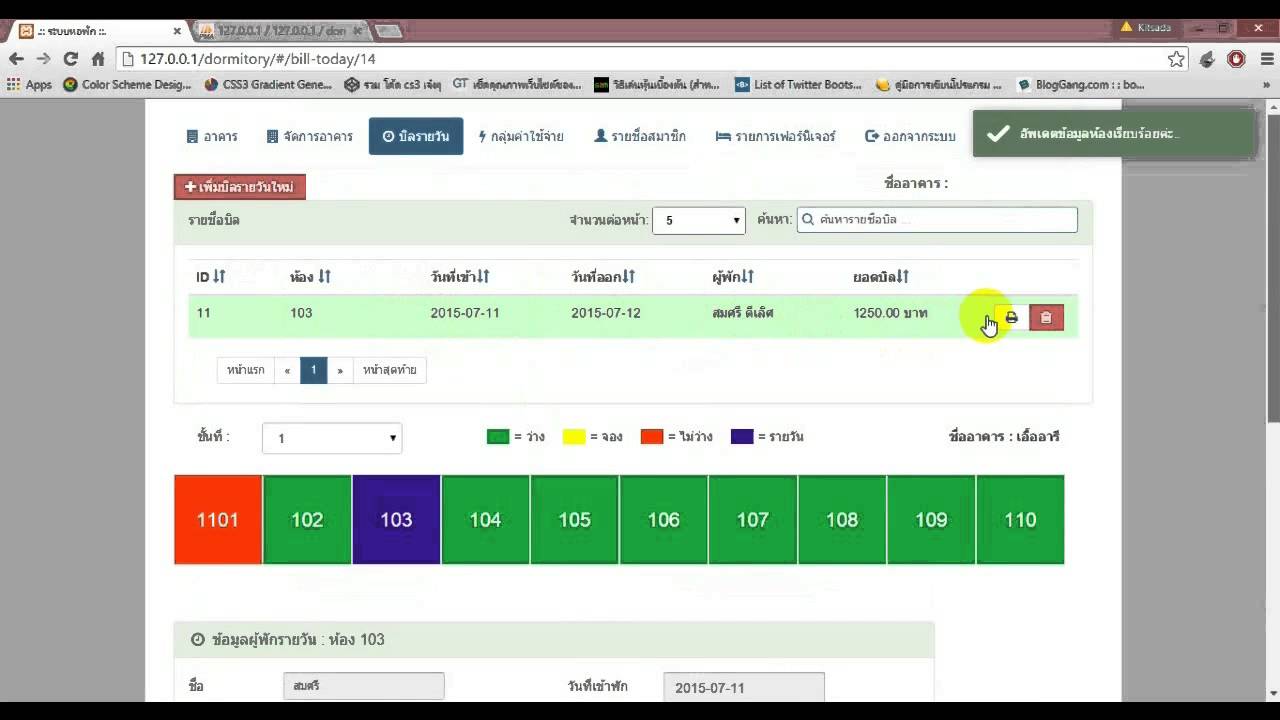1280x720 pixels.
Task: Open the Apps bookmarks shortcut
Action: point(29,85)
